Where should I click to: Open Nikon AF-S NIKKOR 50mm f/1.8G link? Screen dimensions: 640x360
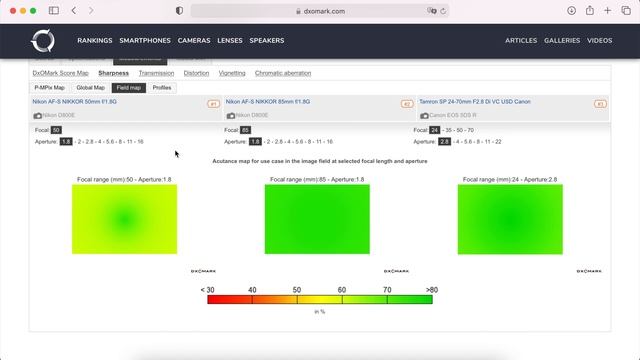[x=75, y=102]
